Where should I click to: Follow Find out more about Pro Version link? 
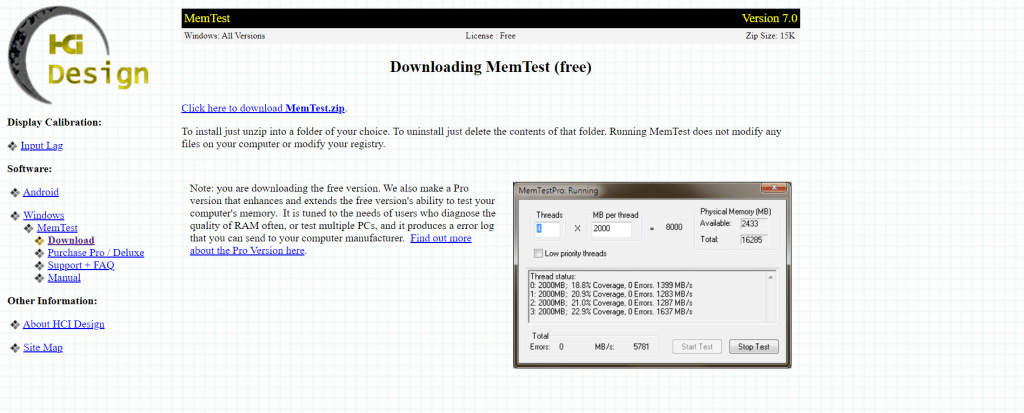[330, 244]
